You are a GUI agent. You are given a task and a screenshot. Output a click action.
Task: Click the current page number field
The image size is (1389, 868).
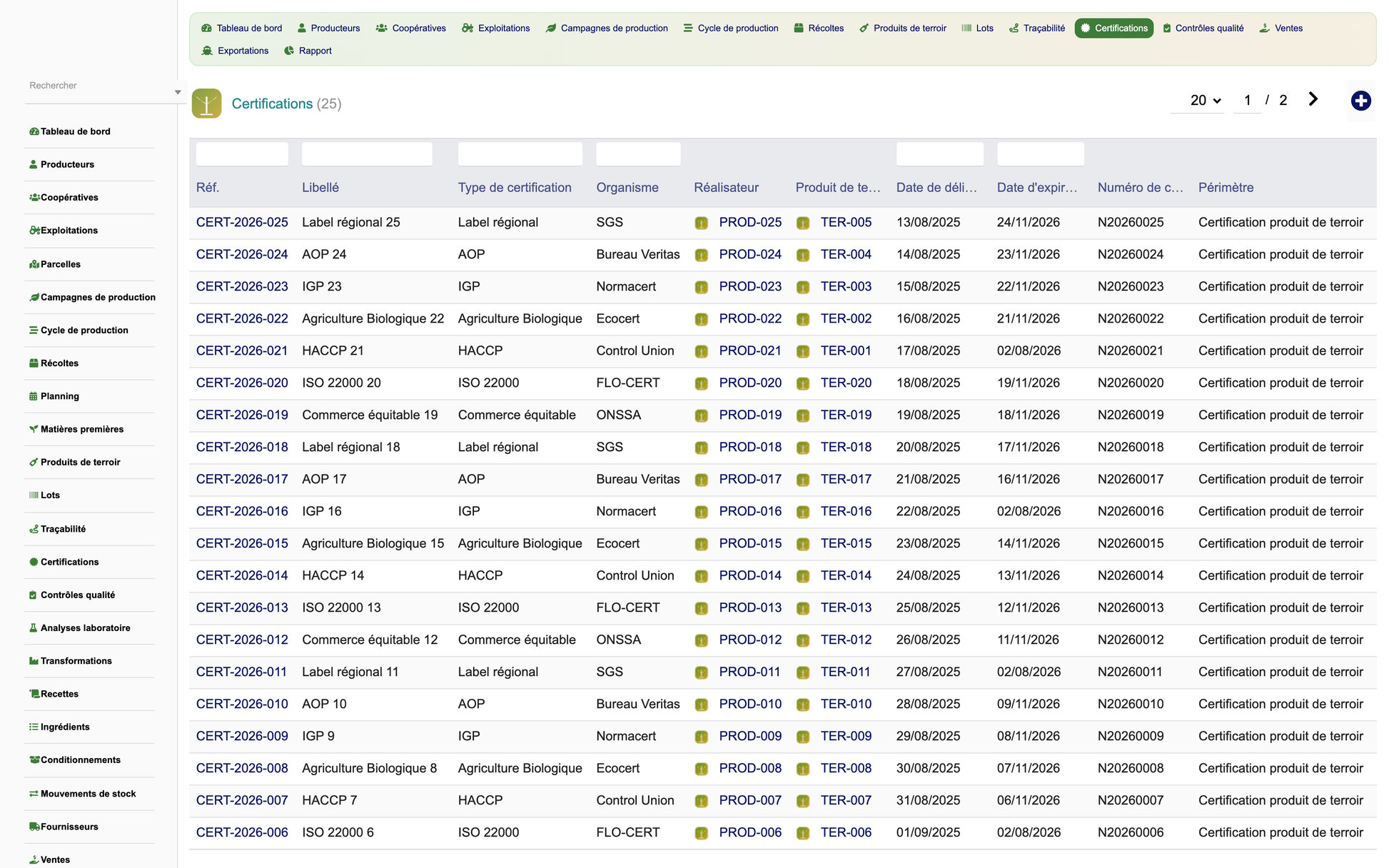click(x=1247, y=101)
